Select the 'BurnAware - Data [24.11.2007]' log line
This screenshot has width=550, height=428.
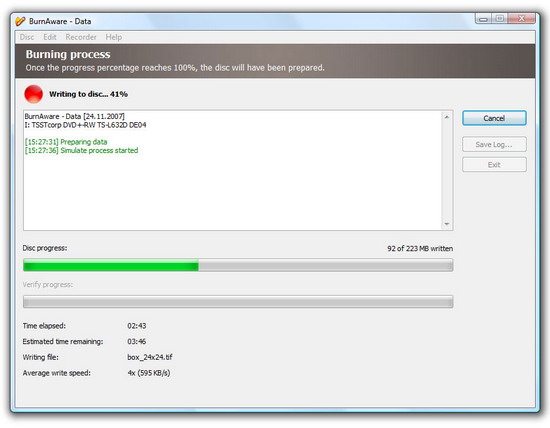click(74, 116)
